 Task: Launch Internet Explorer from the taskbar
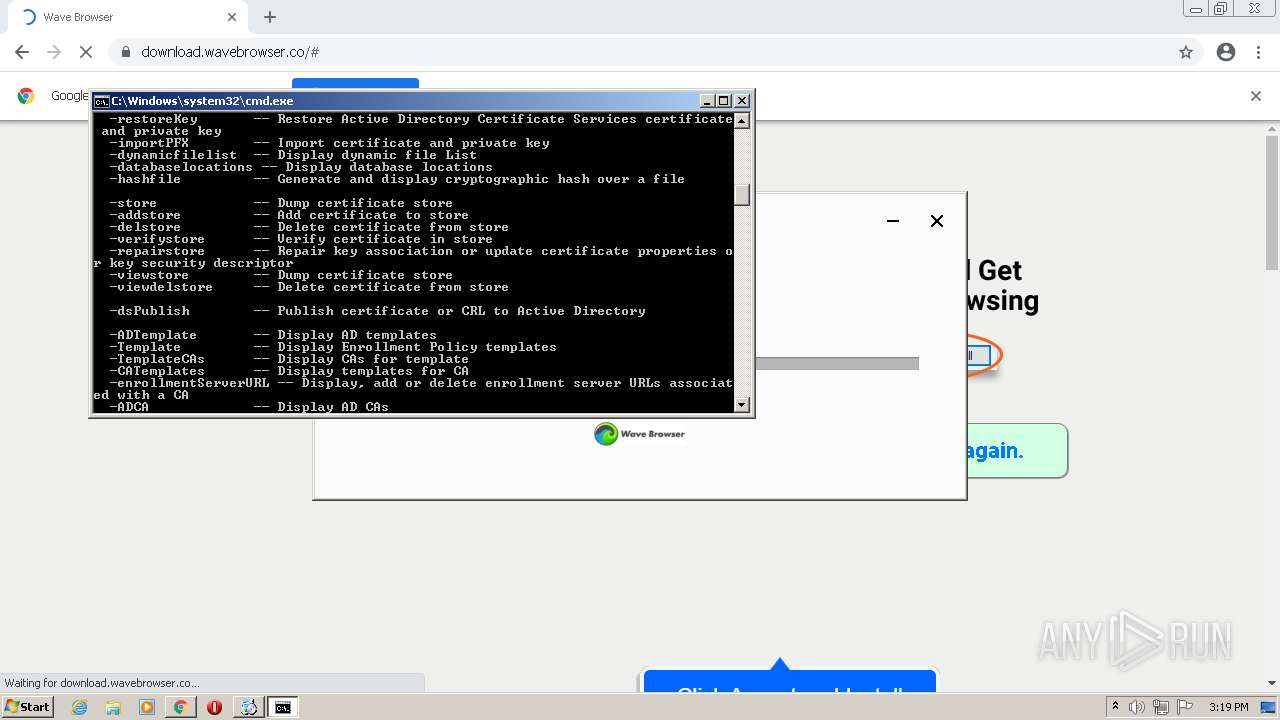tap(80, 707)
